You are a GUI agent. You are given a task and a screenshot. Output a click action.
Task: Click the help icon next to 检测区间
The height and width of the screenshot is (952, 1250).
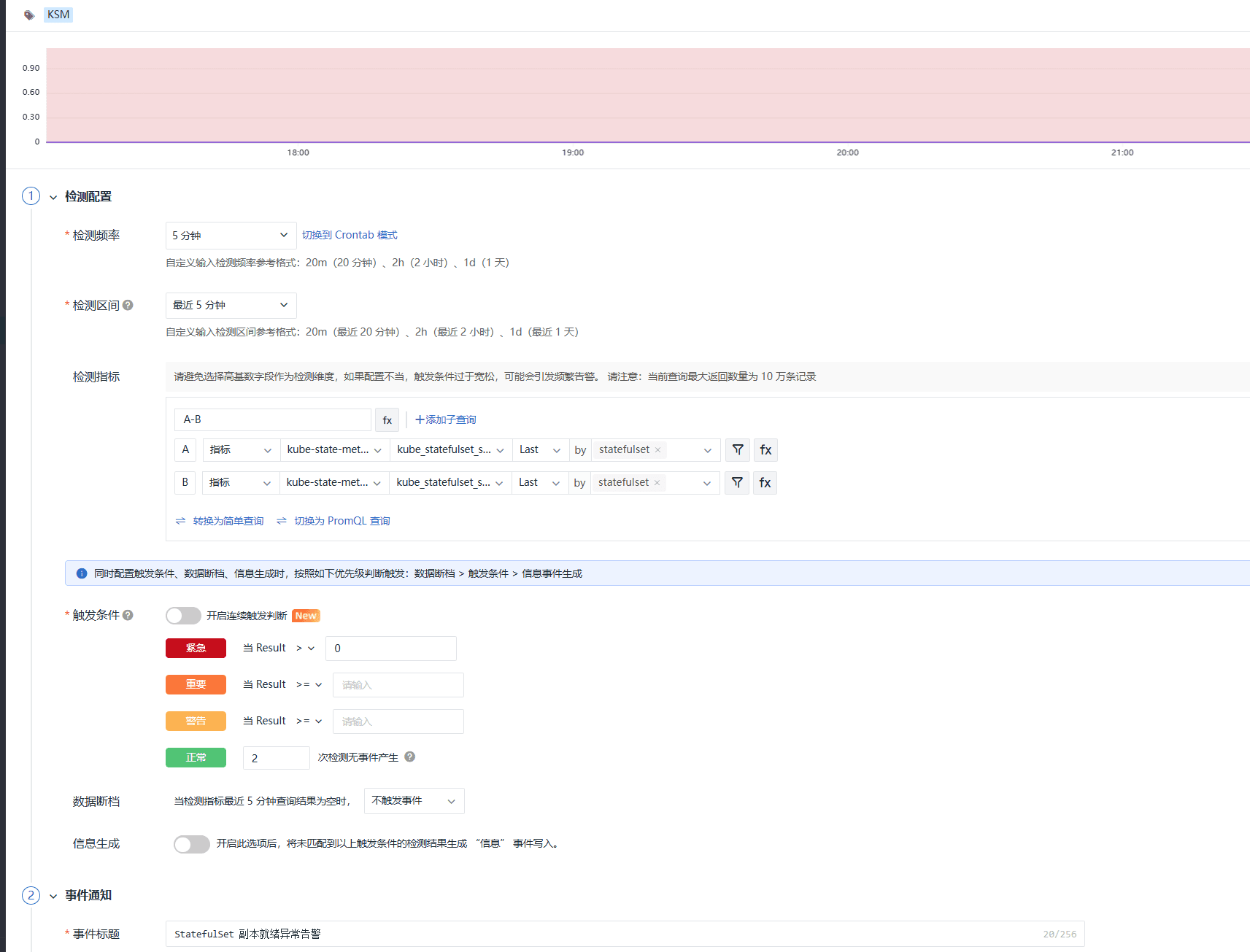pos(128,306)
